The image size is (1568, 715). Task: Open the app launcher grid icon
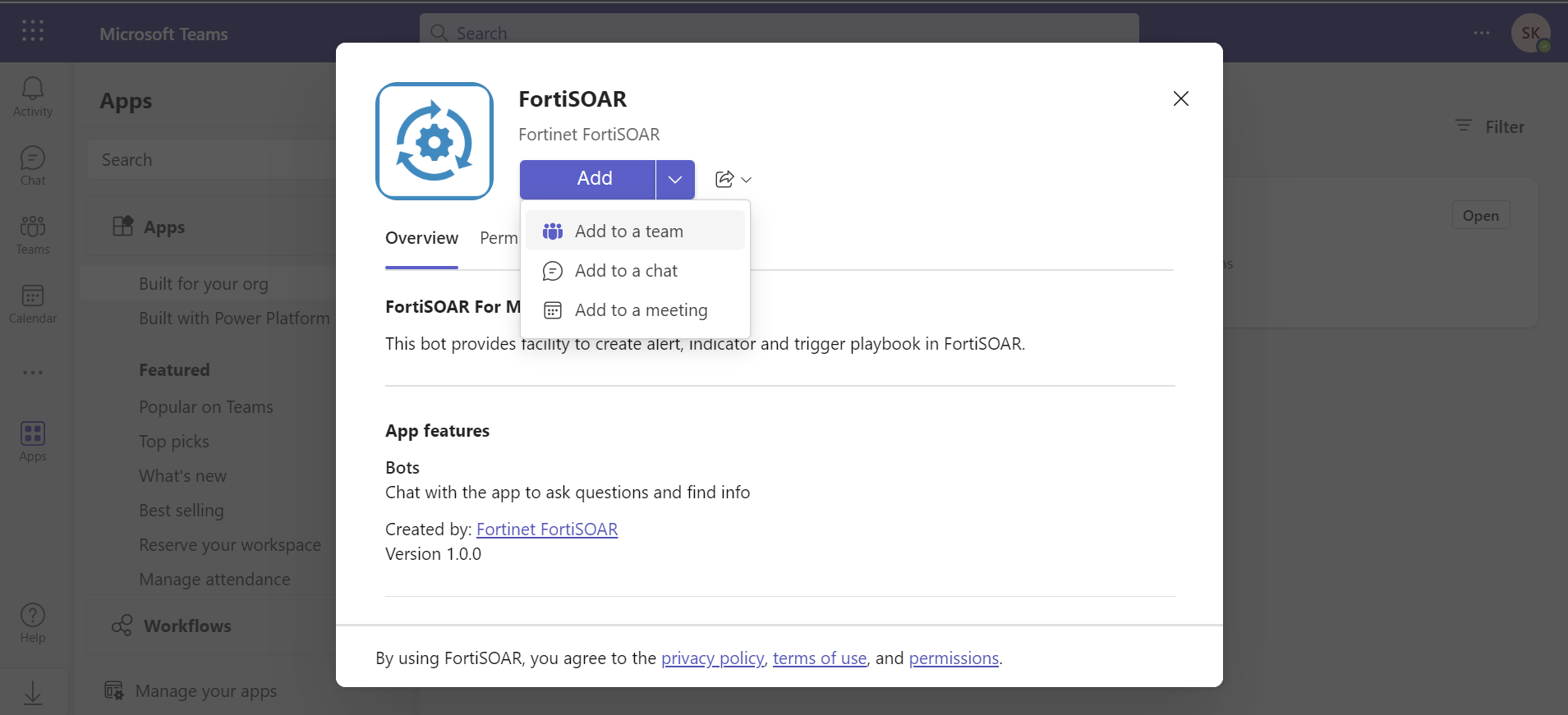point(33,31)
